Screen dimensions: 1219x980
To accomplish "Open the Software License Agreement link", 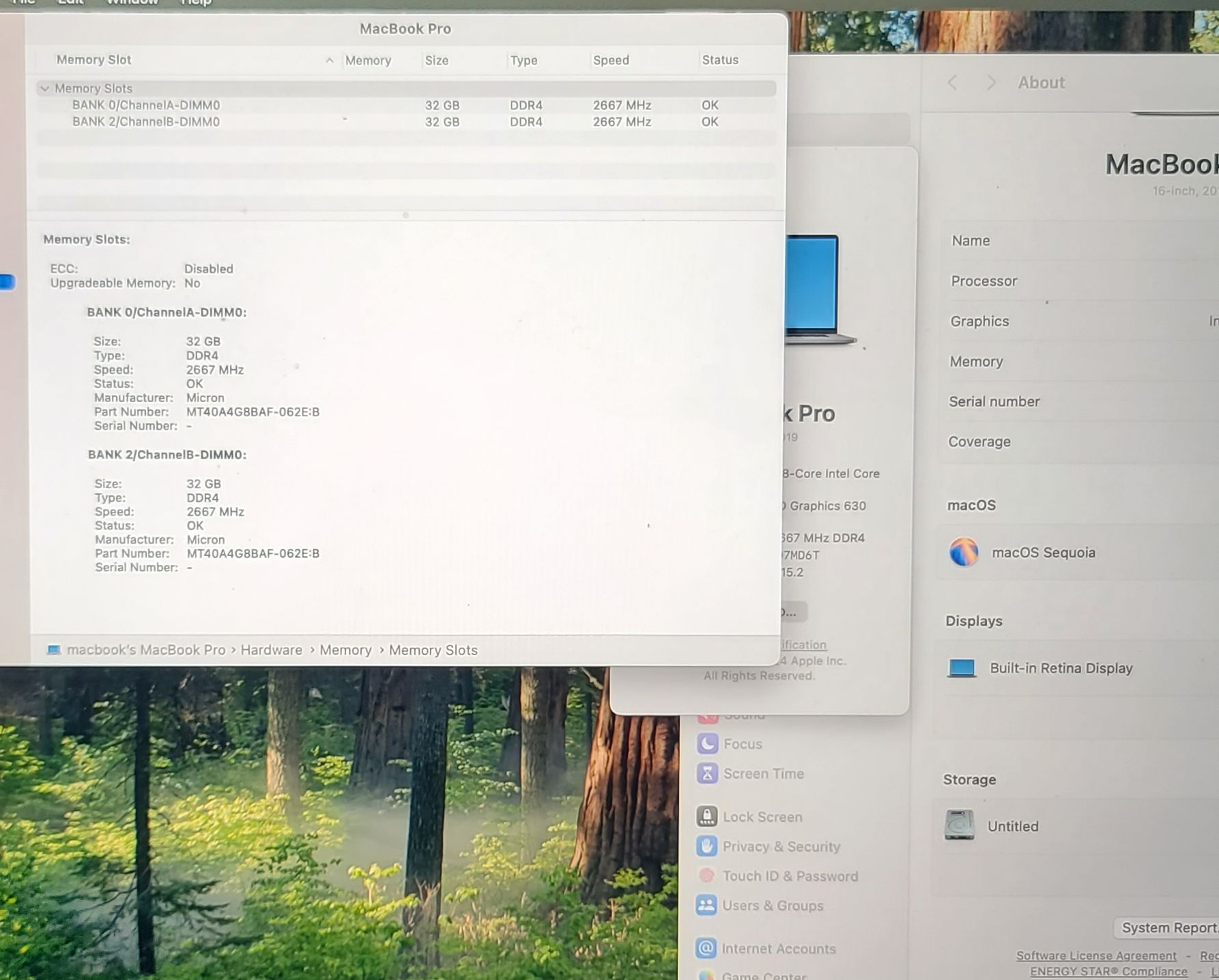I will (1096, 955).
